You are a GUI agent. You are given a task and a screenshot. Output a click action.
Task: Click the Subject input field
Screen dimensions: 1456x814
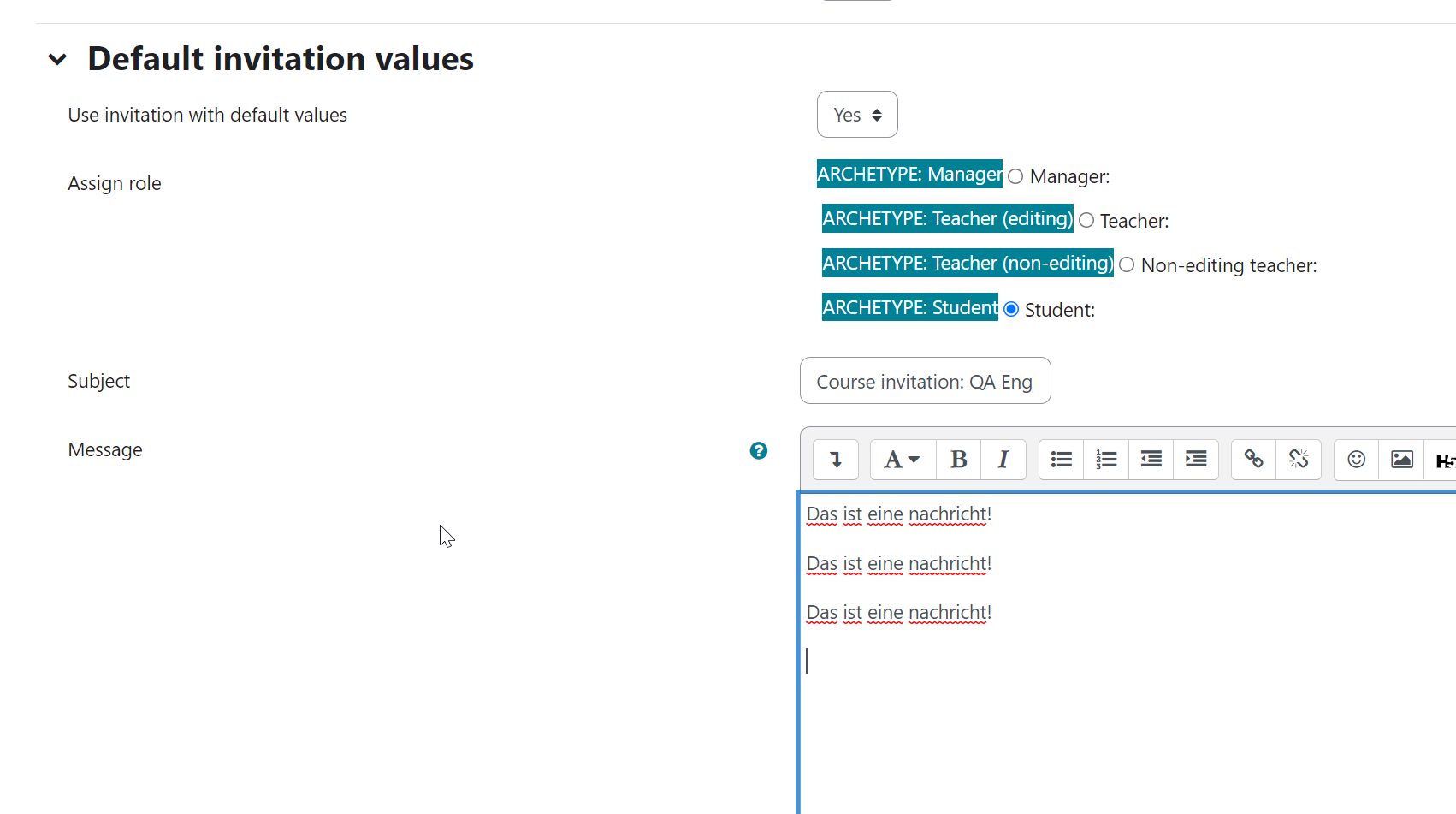[x=925, y=381]
